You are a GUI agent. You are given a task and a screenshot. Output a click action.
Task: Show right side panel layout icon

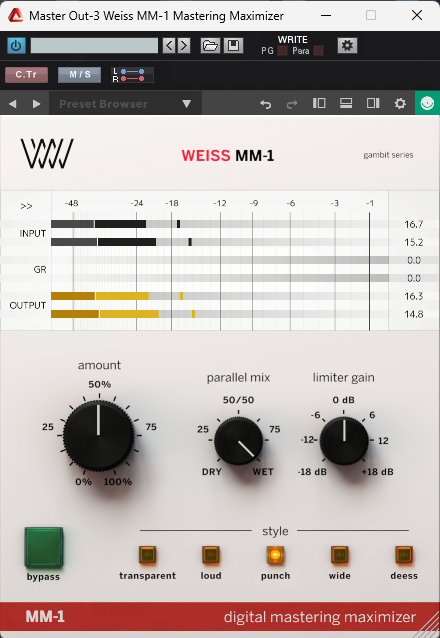pos(373,103)
